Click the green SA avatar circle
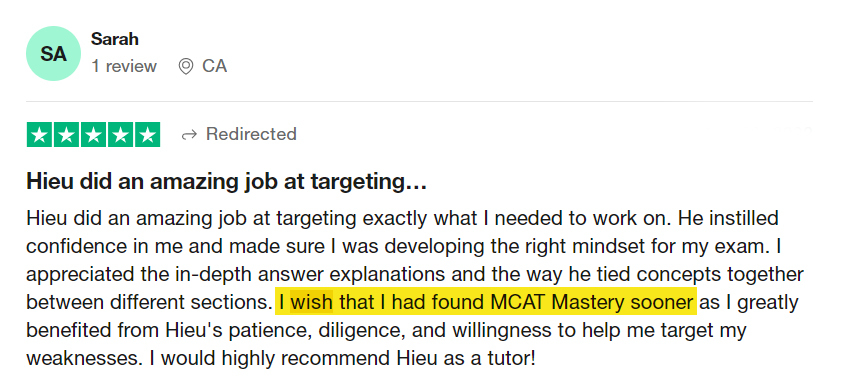The image size is (841, 377). (53, 54)
